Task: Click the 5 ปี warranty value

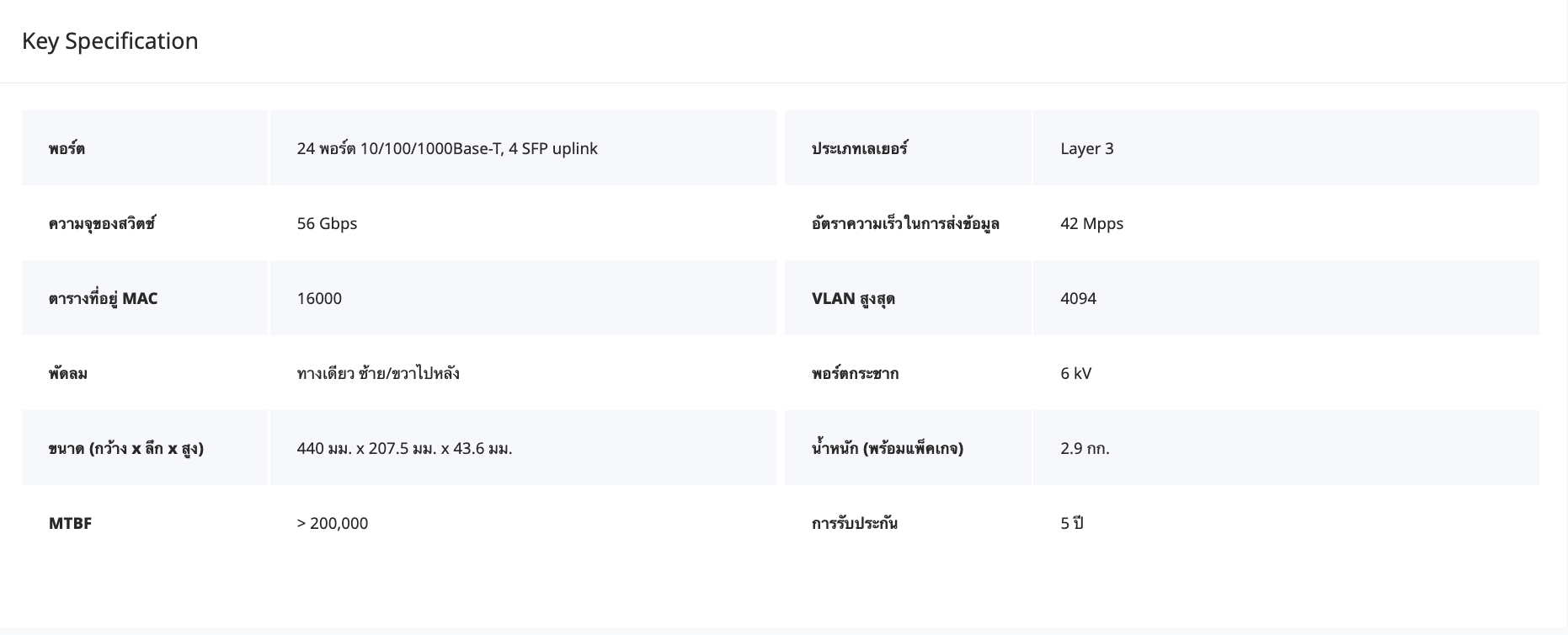Action: [x=1071, y=523]
